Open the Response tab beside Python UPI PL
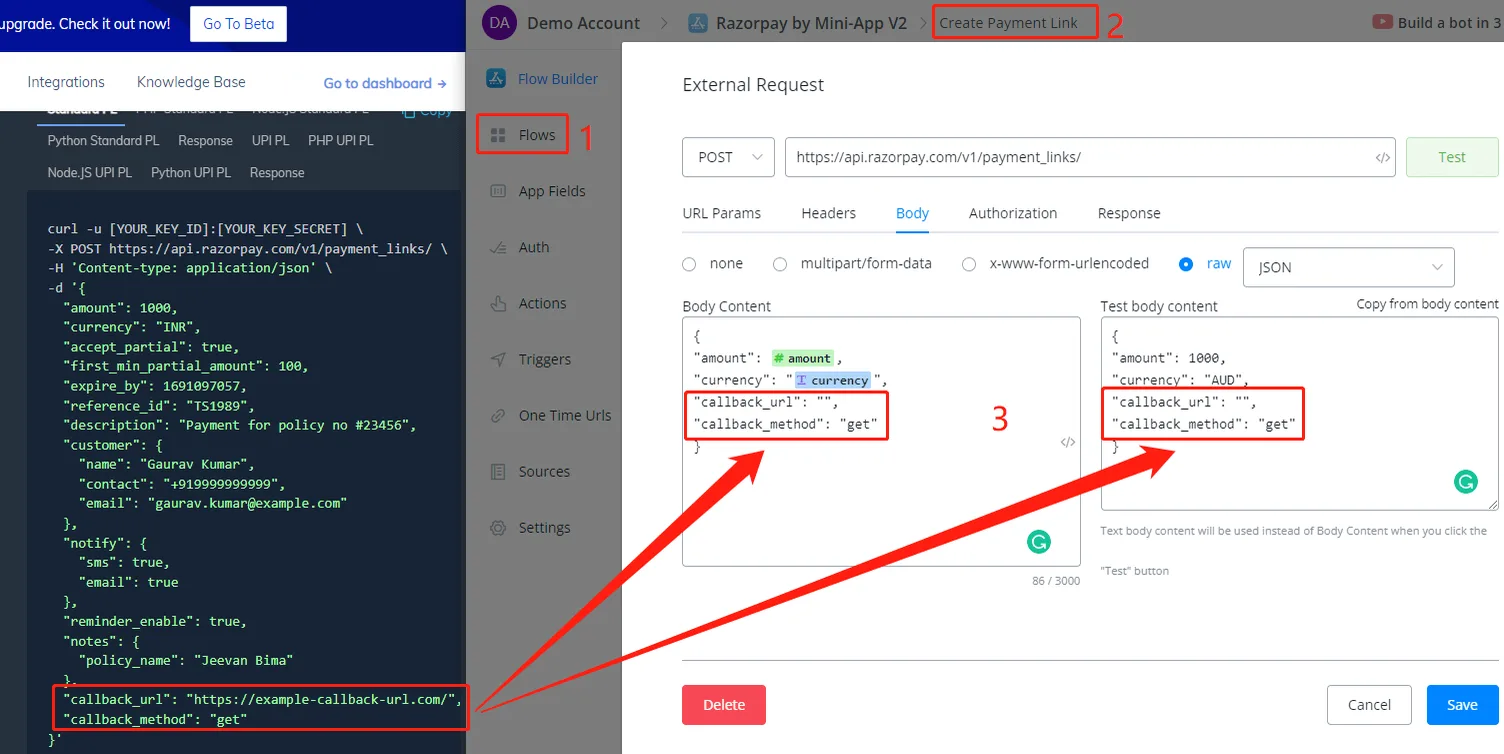 click(x=277, y=173)
